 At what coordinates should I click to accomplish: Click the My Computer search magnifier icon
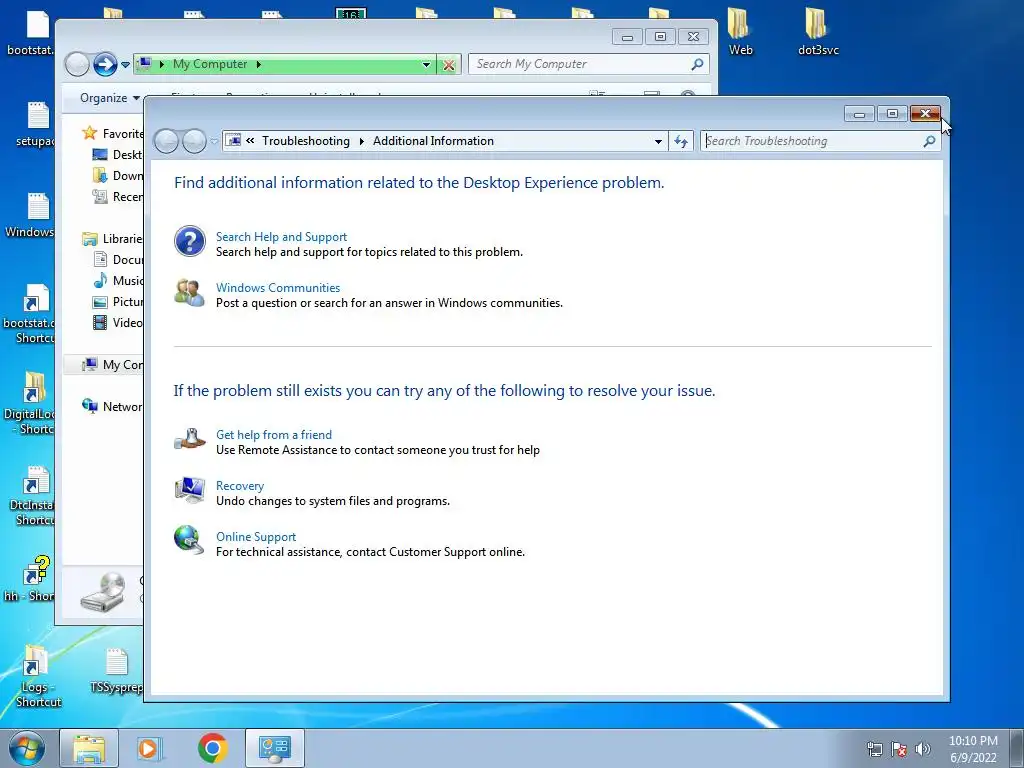tap(697, 64)
